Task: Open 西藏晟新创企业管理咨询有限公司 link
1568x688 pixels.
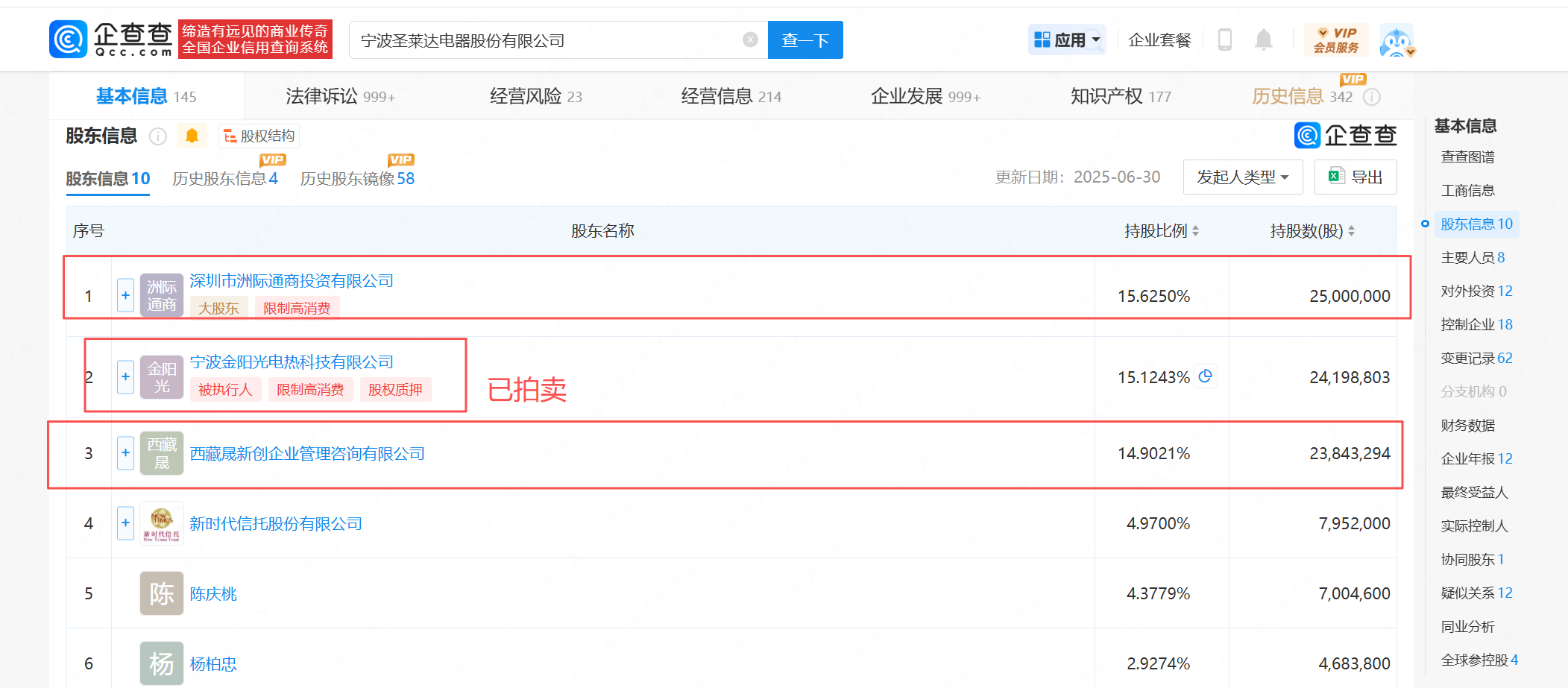Action: 307,454
